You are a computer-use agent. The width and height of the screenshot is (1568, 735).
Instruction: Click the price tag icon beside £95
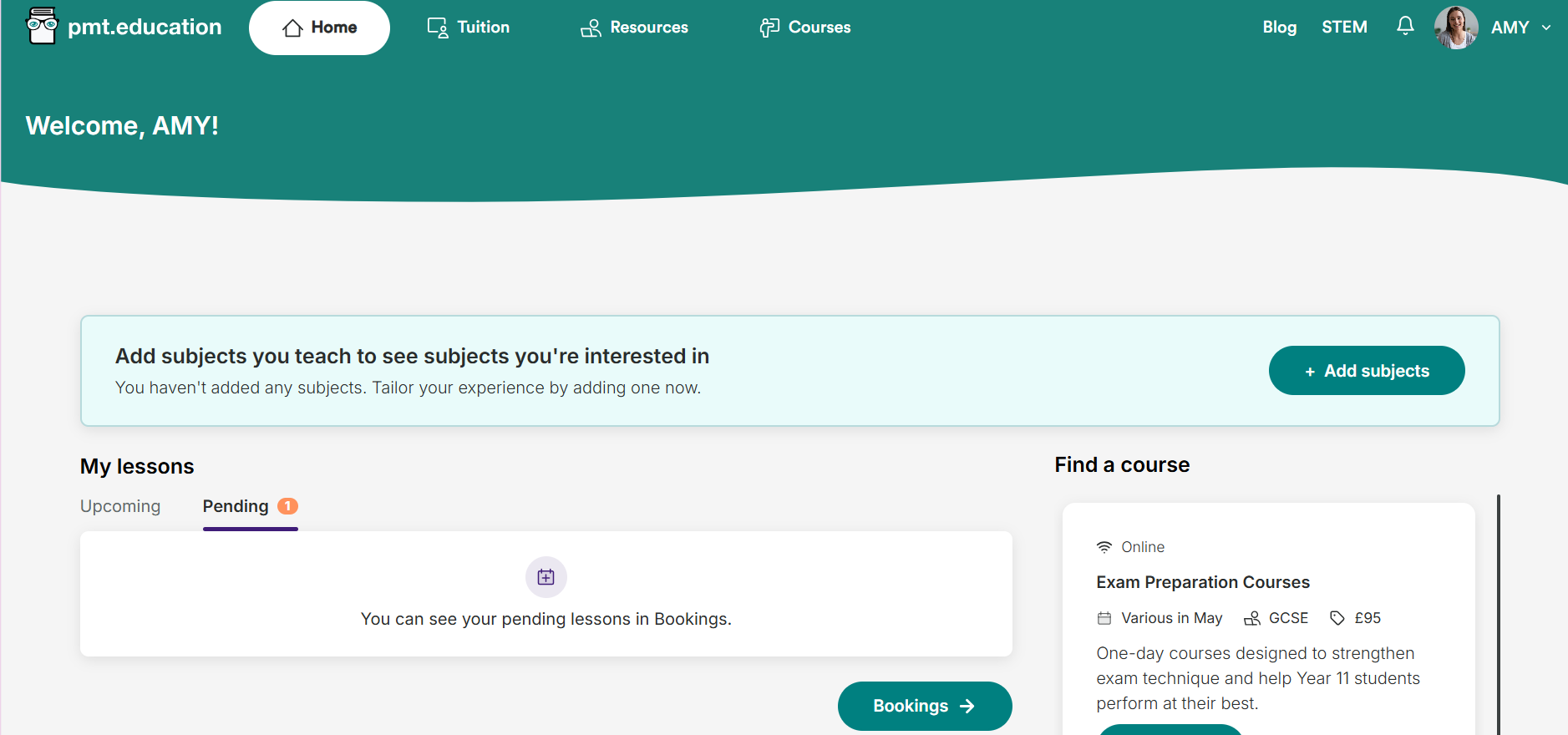pyautogui.click(x=1337, y=618)
